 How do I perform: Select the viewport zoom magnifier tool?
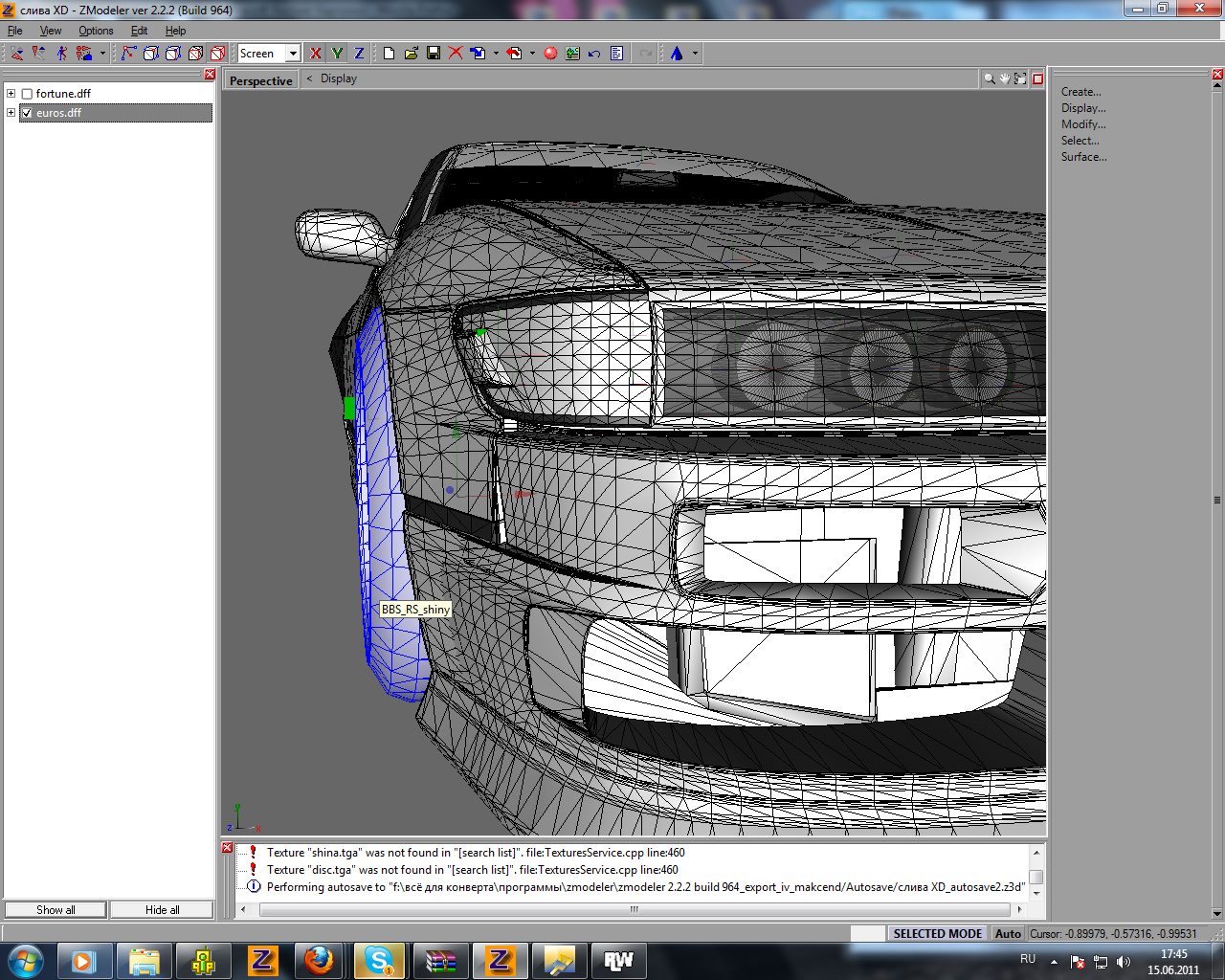tap(989, 79)
